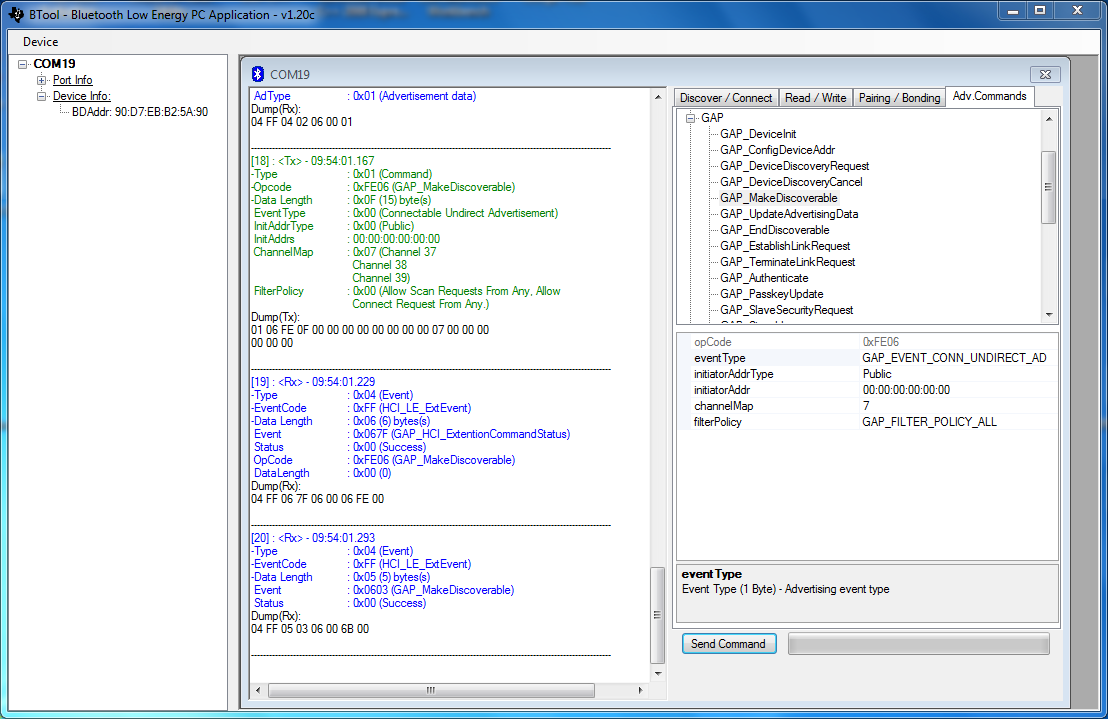The height and width of the screenshot is (719, 1108).
Task: Collapse the Device Info node
Action: 42,96
